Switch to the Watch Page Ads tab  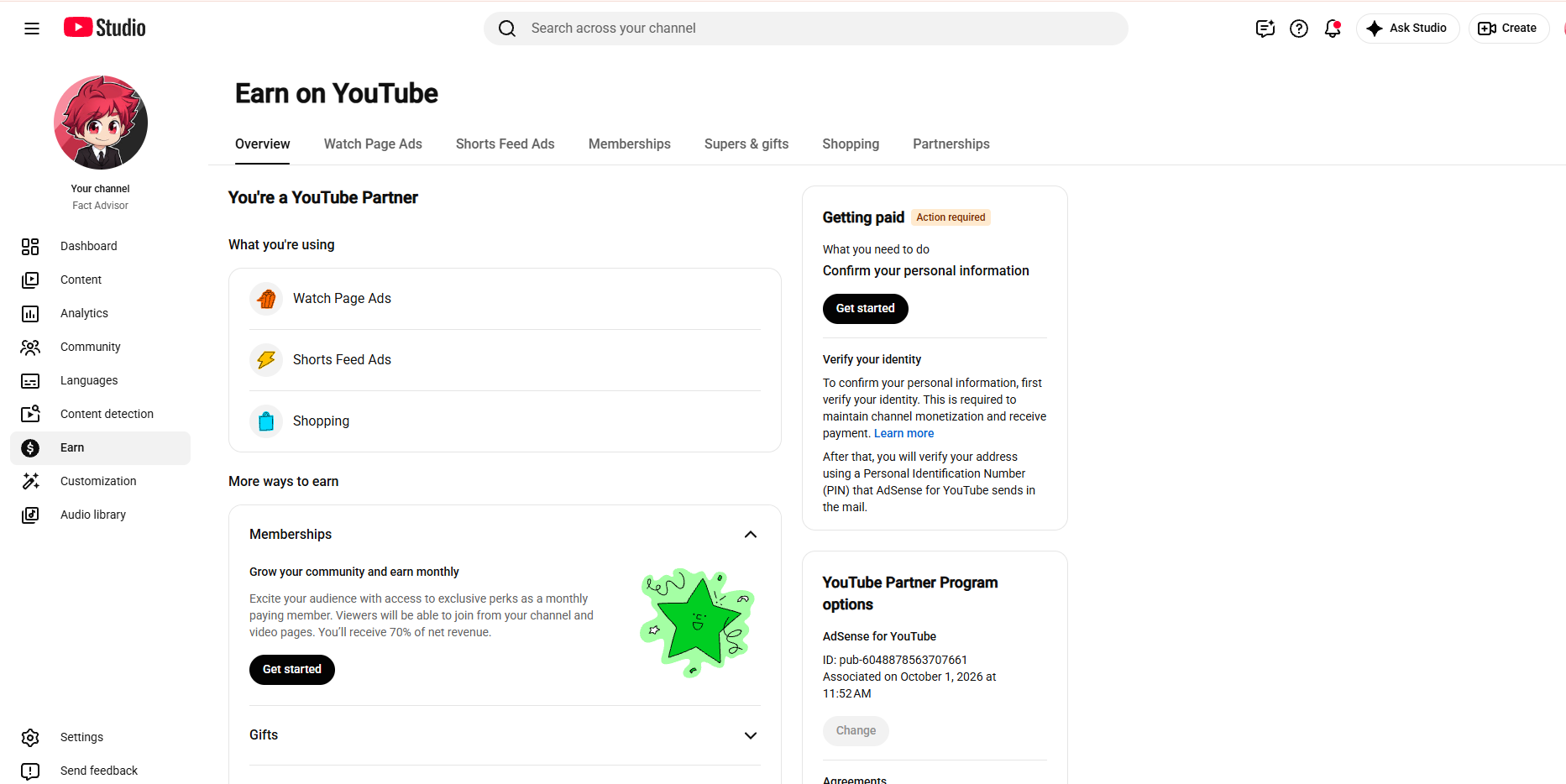[373, 144]
